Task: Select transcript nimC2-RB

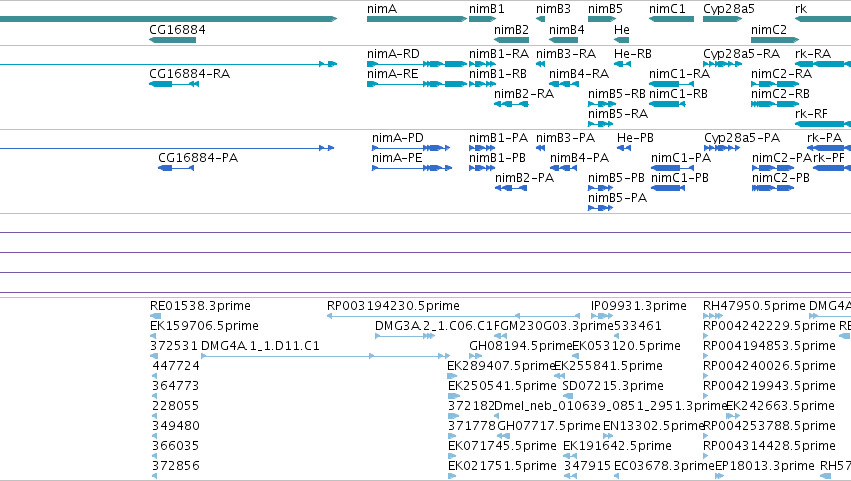Action: [775, 104]
